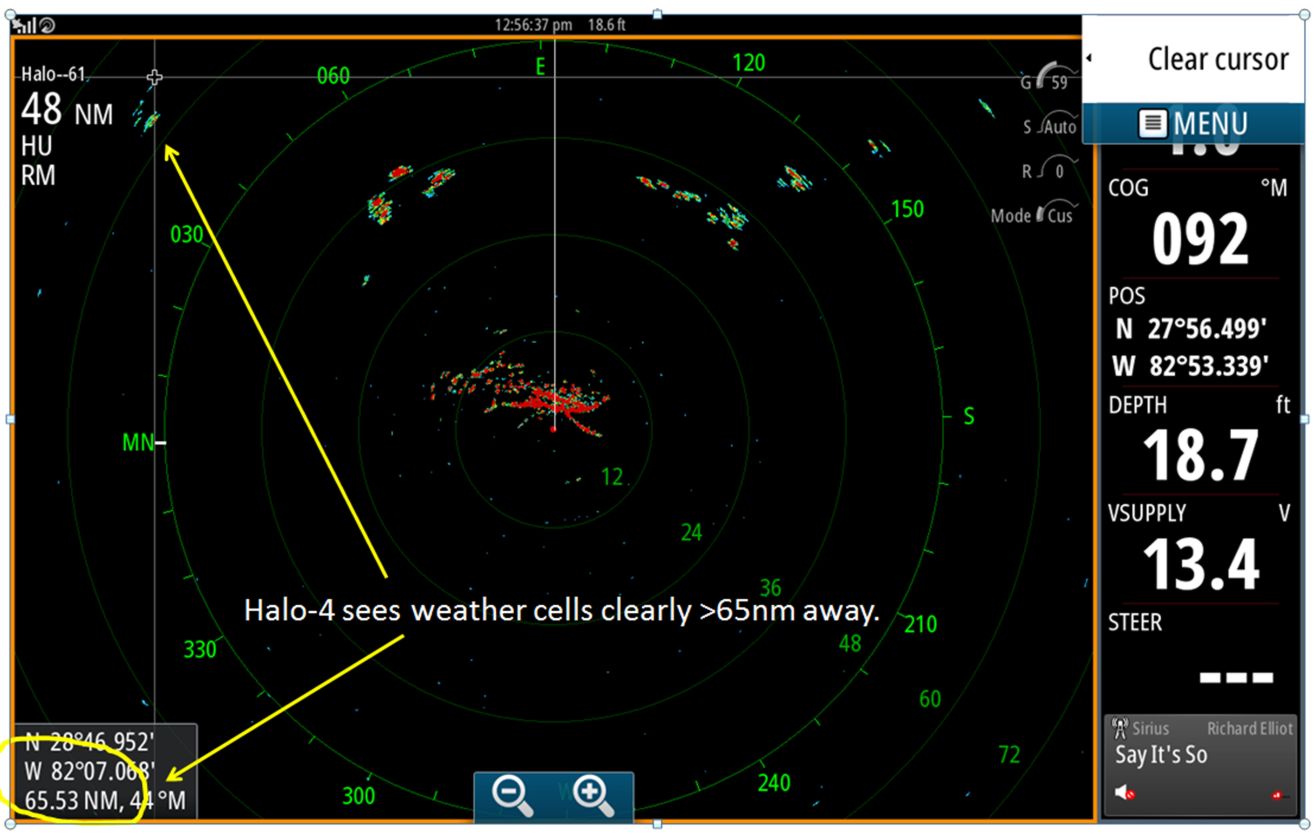Click the crosshair cursor marker on radar
The height and width of the screenshot is (834, 1313).
[x=154, y=77]
